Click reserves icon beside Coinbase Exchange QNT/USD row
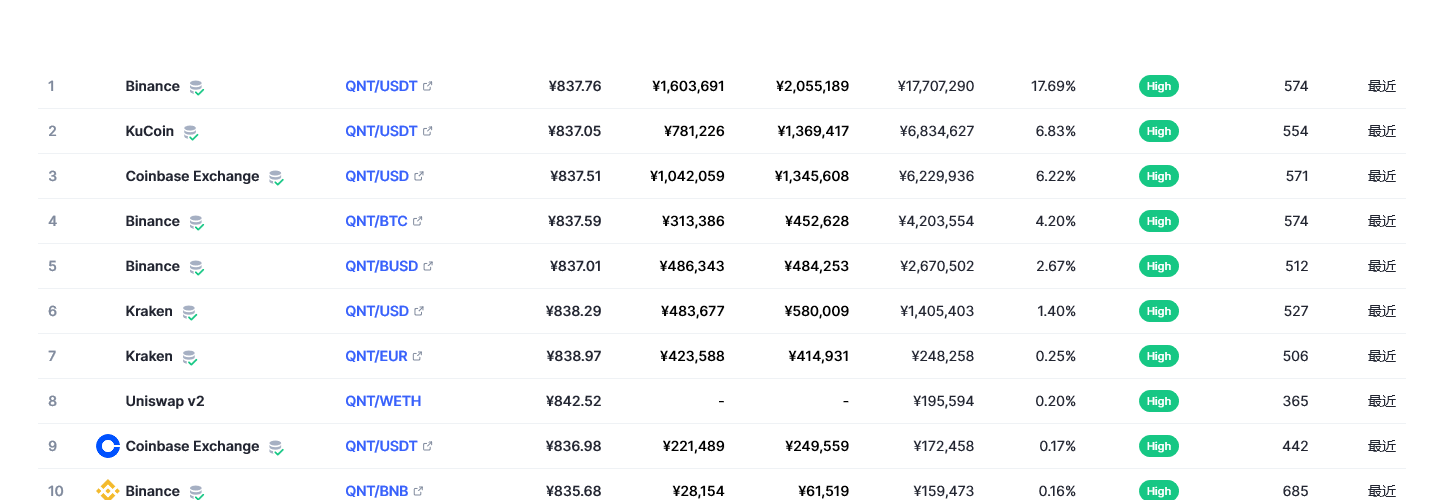Viewport: 1450px width, 500px height. click(x=275, y=177)
